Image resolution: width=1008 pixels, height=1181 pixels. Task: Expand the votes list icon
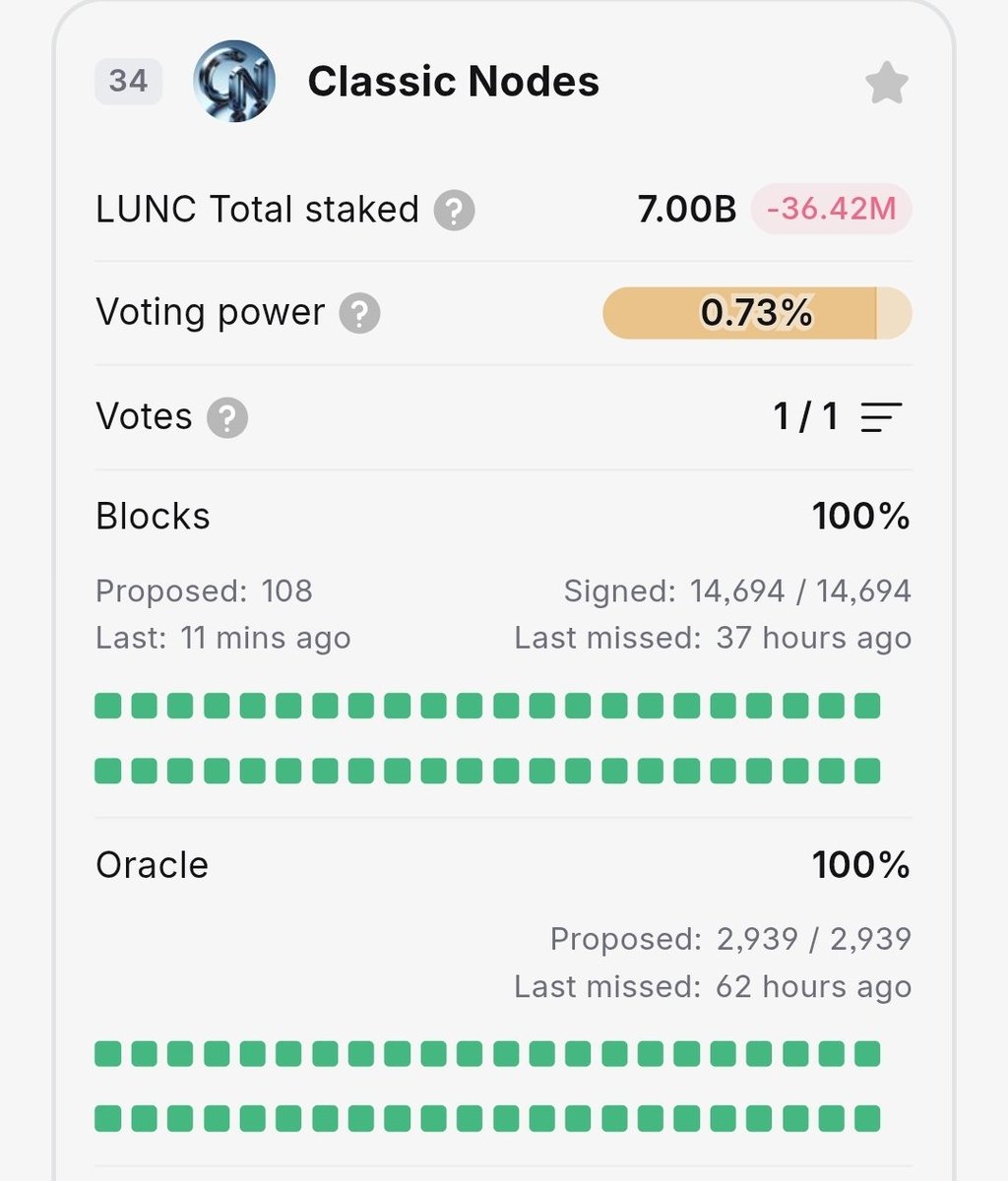point(881,417)
